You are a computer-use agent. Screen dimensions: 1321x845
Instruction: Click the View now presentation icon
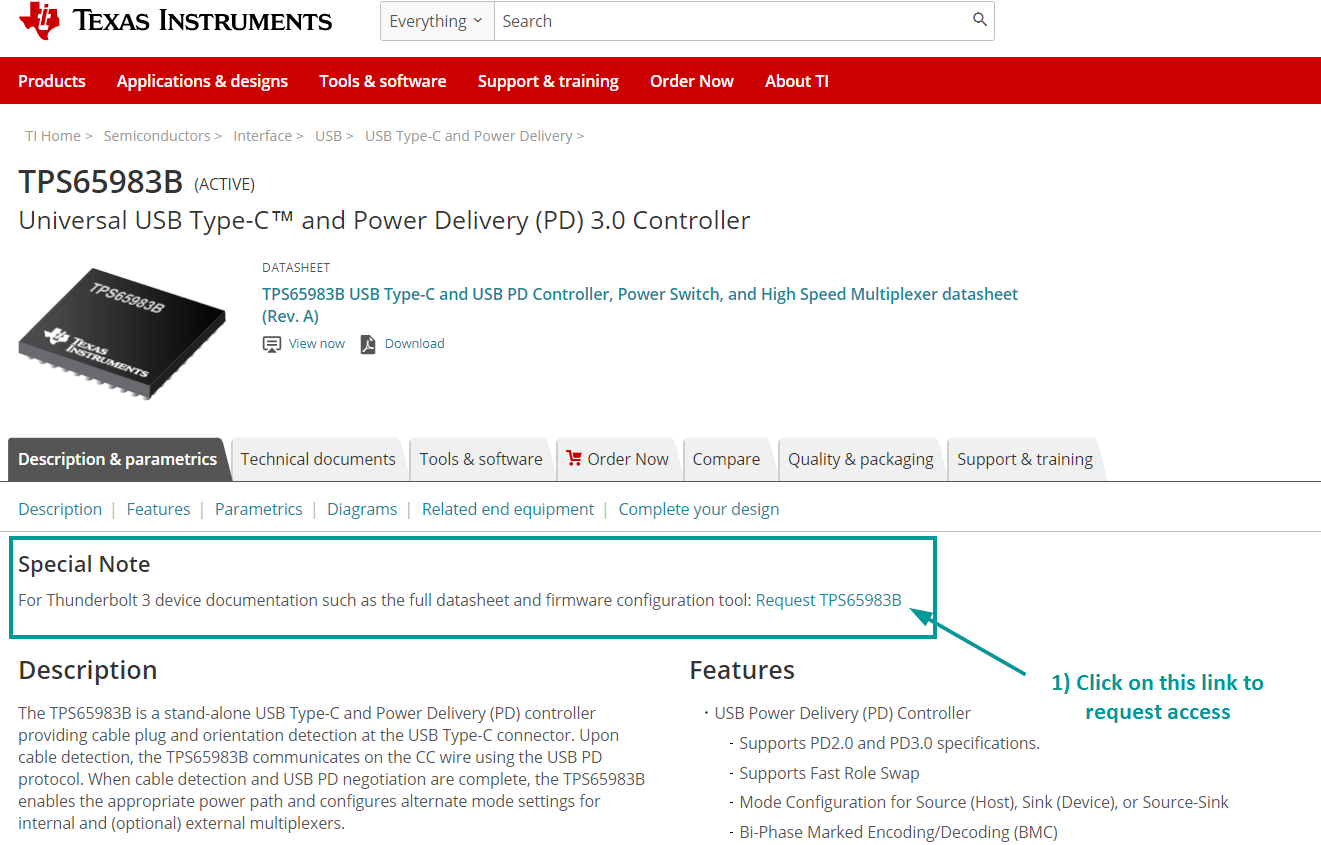[272, 344]
